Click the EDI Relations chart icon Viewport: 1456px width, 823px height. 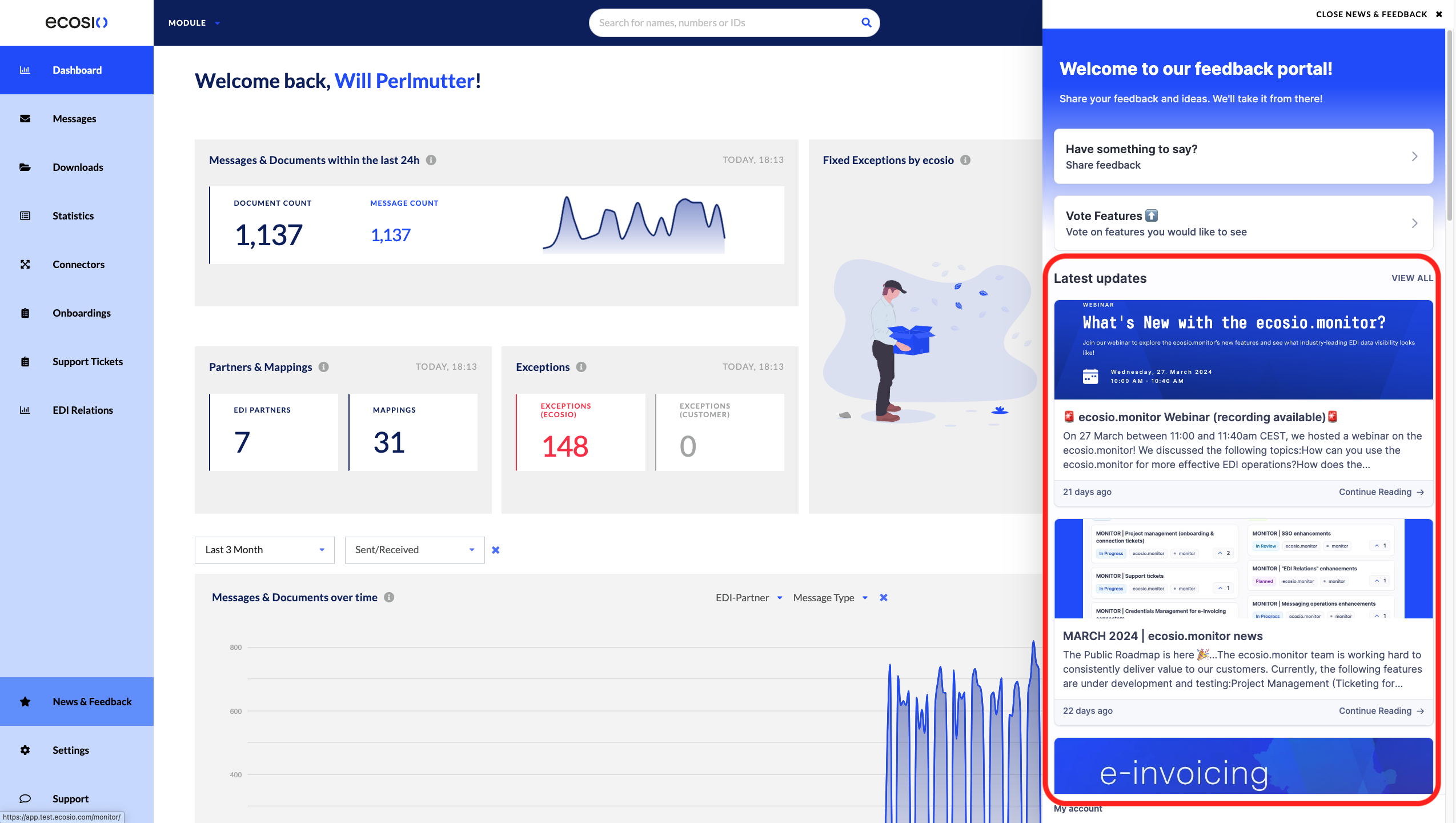tap(25, 410)
